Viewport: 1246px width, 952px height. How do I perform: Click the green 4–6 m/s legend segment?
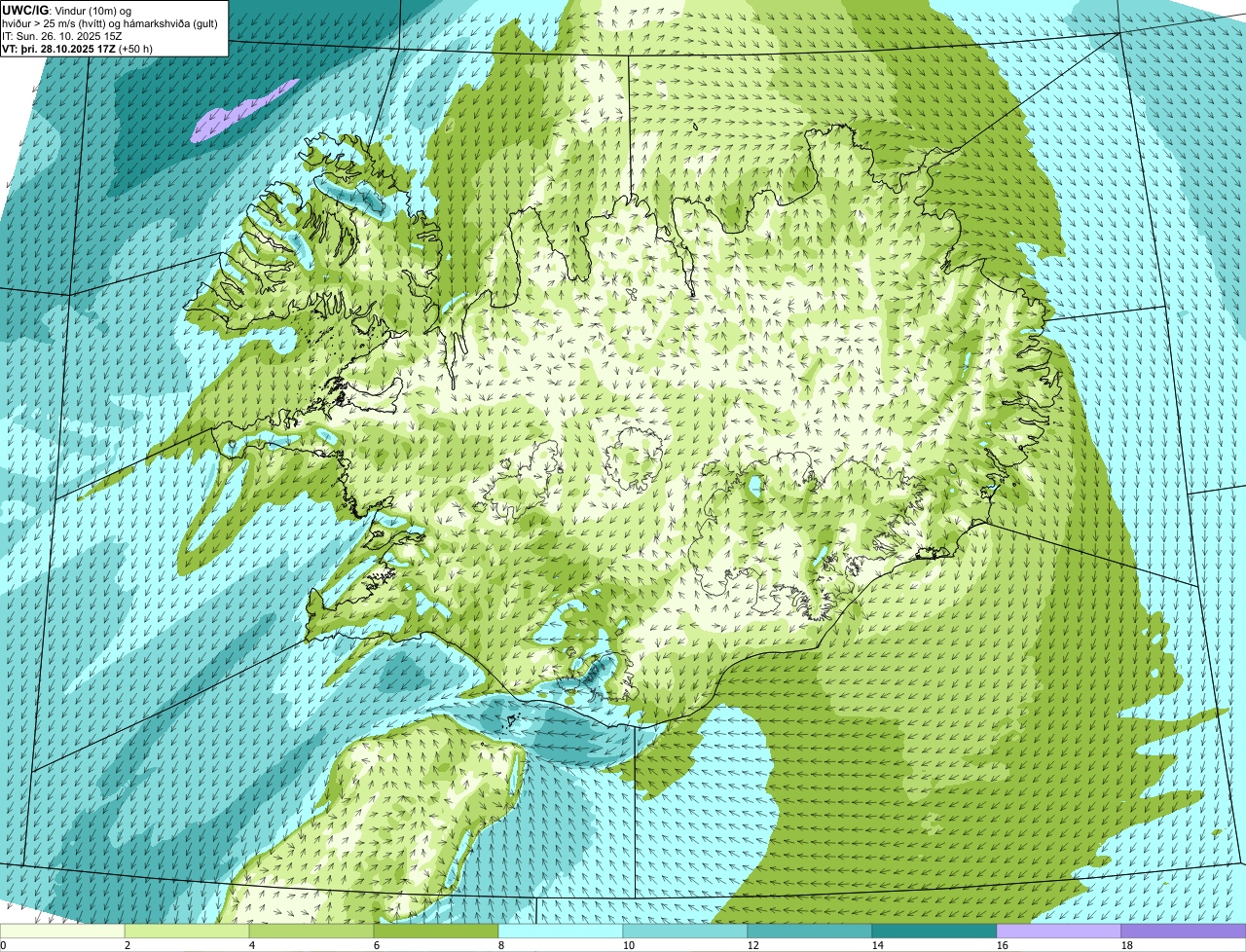[311, 932]
